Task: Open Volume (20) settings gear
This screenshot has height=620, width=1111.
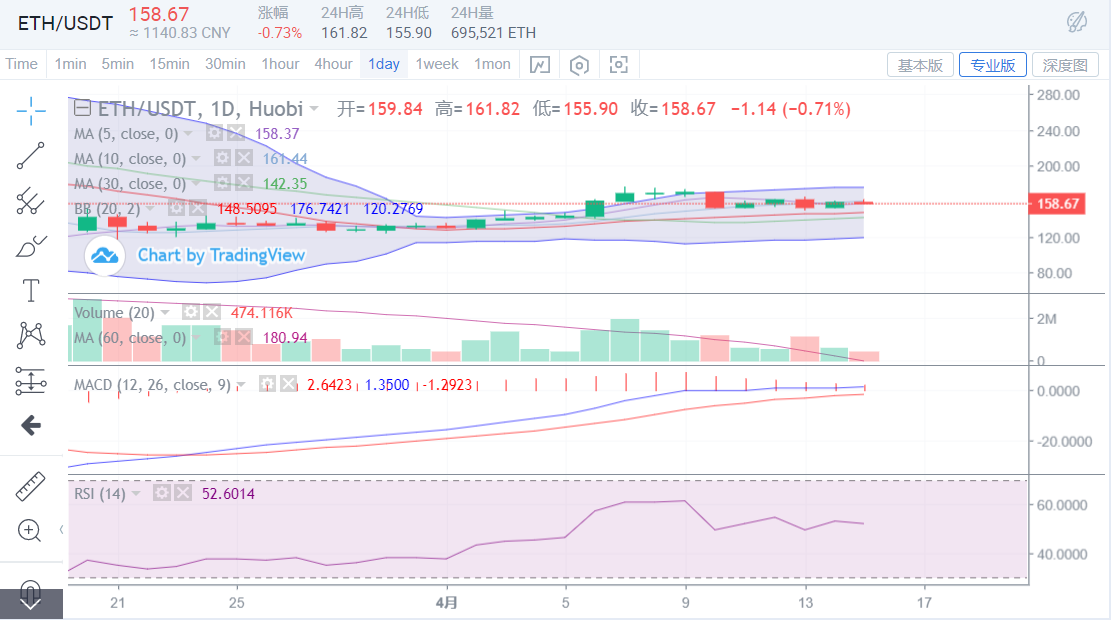Action: click(x=191, y=312)
